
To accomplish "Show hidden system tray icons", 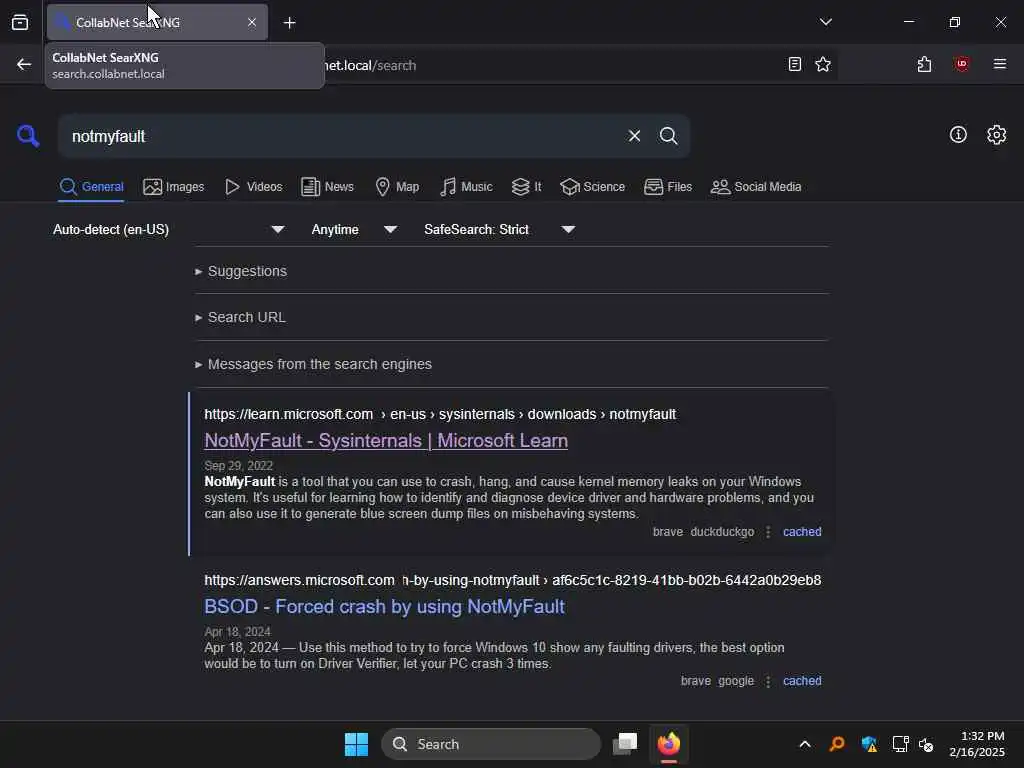I will click(805, 744).
